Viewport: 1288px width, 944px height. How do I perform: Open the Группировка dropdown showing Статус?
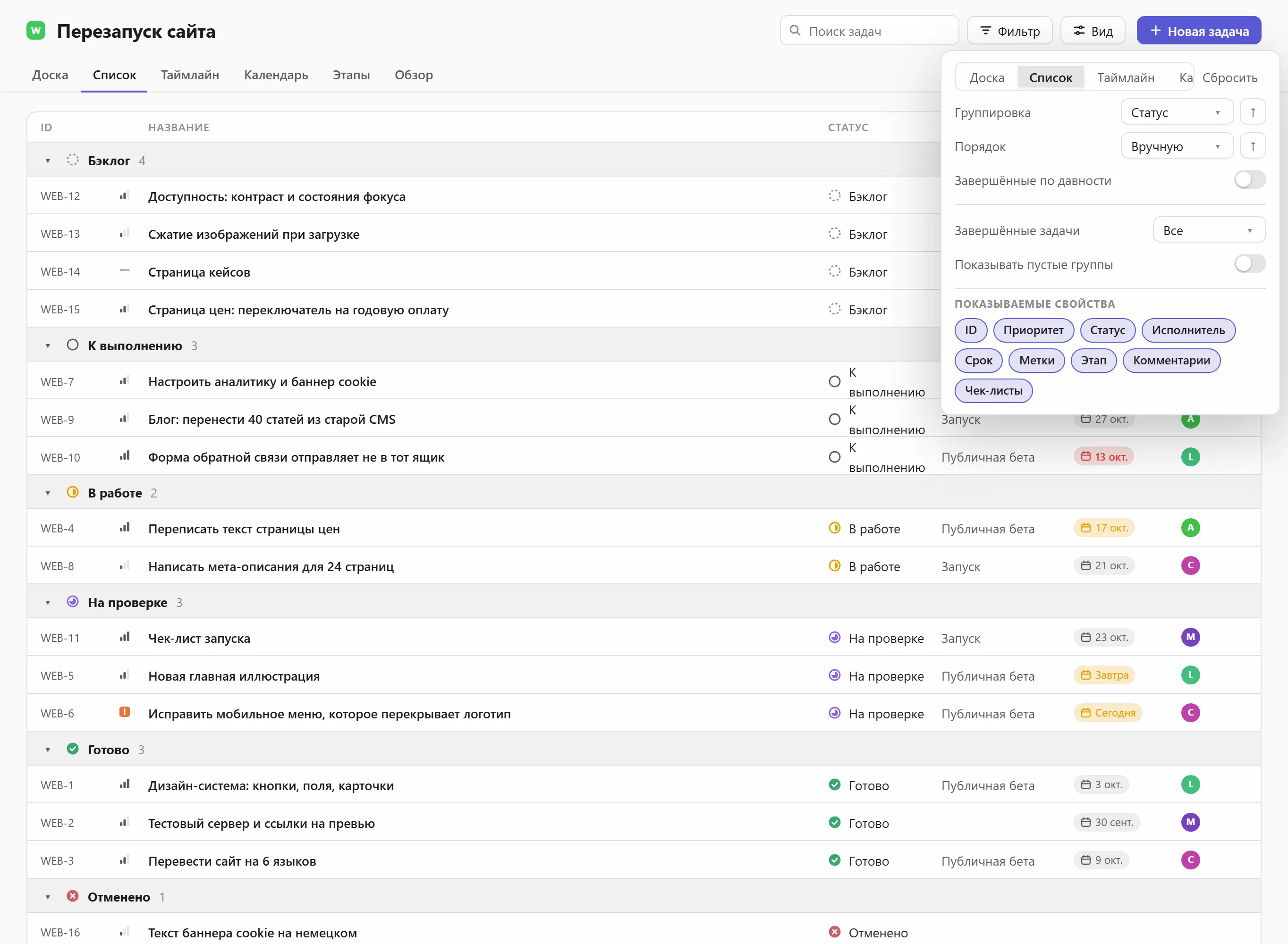click(1177, 112)
